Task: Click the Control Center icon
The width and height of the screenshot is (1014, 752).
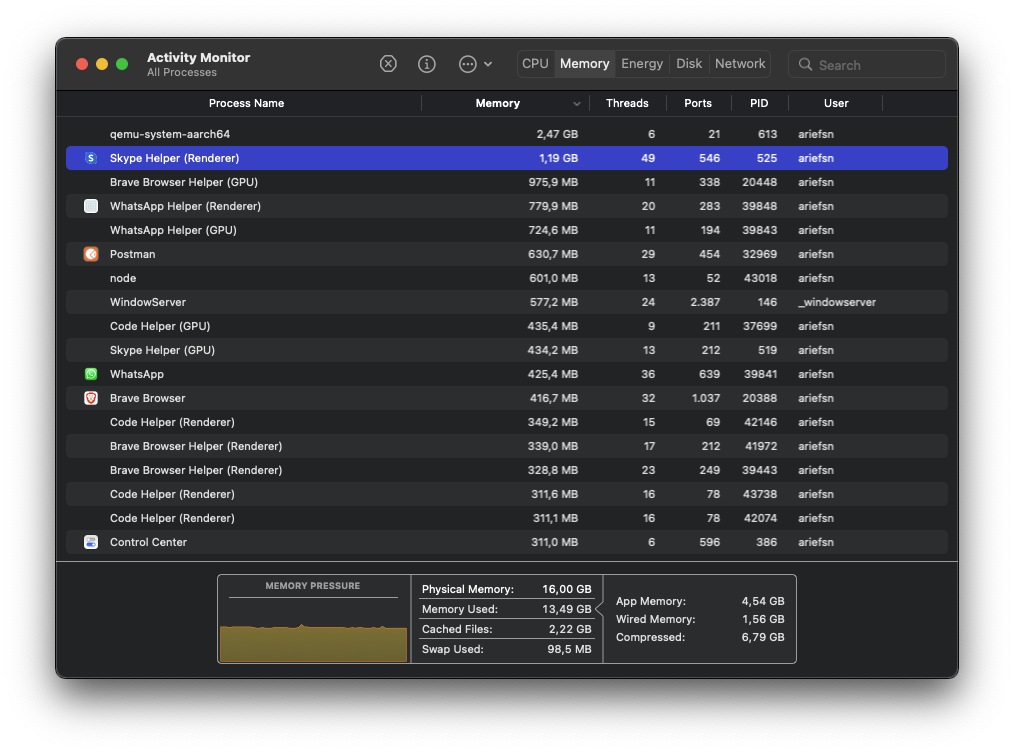Action: (91, 542)
